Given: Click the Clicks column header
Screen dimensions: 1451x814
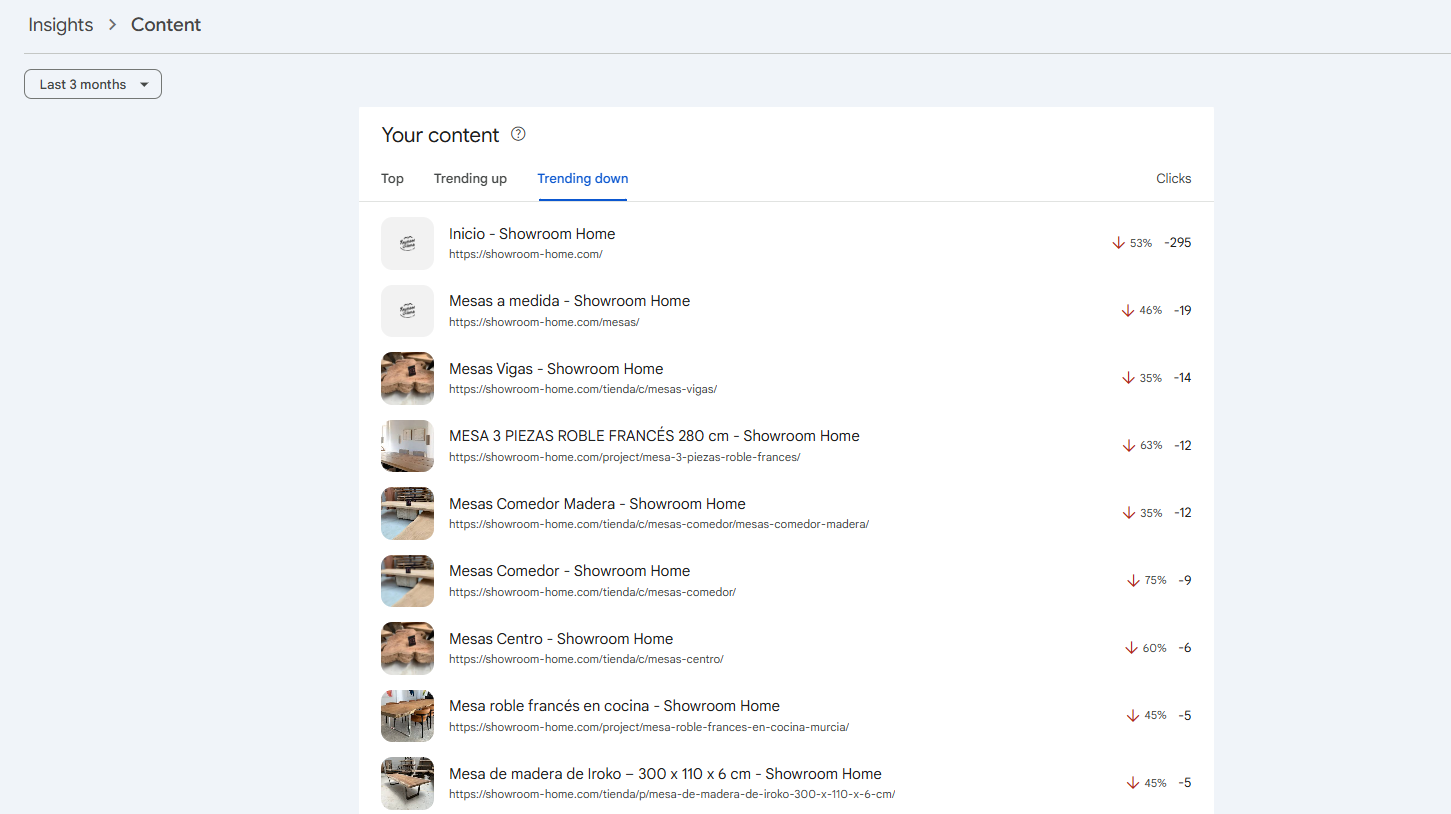Looking at the screenshot, I should point(1173,179).
